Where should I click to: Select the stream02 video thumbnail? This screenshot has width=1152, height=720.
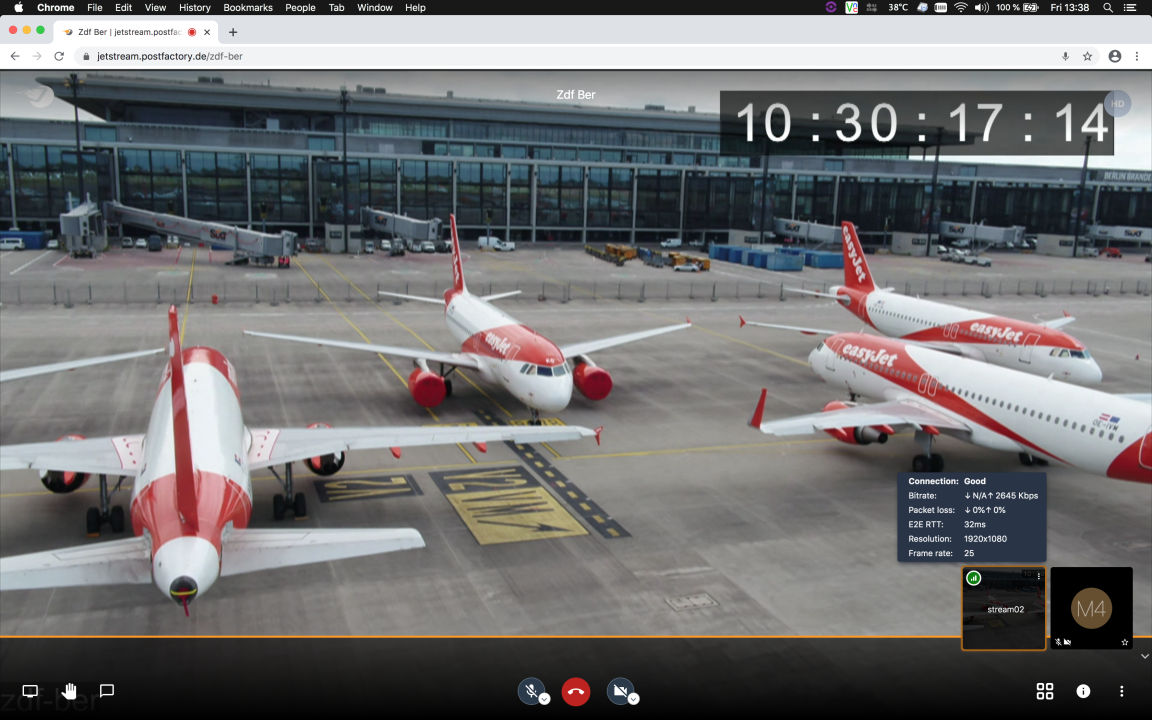tap(1004, 608)
